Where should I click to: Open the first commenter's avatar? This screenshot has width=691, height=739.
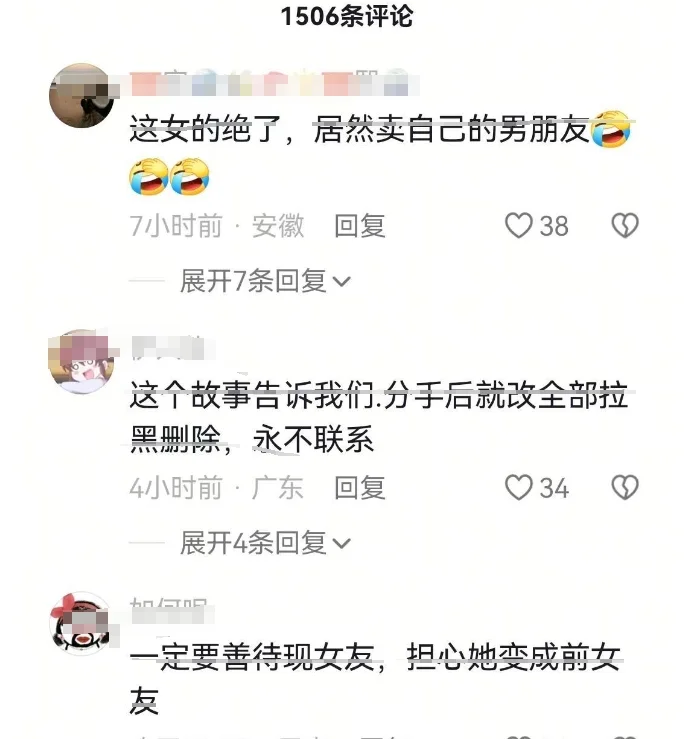pos(82,95)
